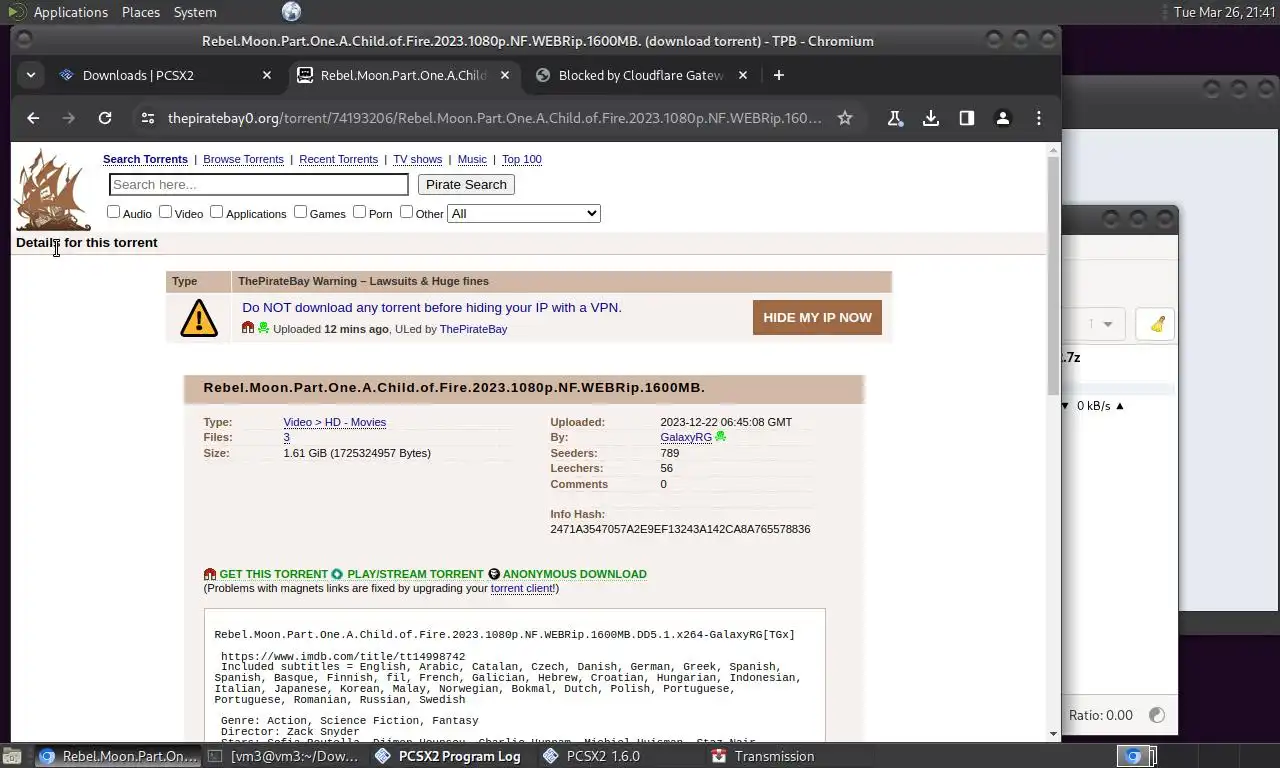Open Search Torrents link
This screenshot has height=768, width=1280.
point(145,159)
